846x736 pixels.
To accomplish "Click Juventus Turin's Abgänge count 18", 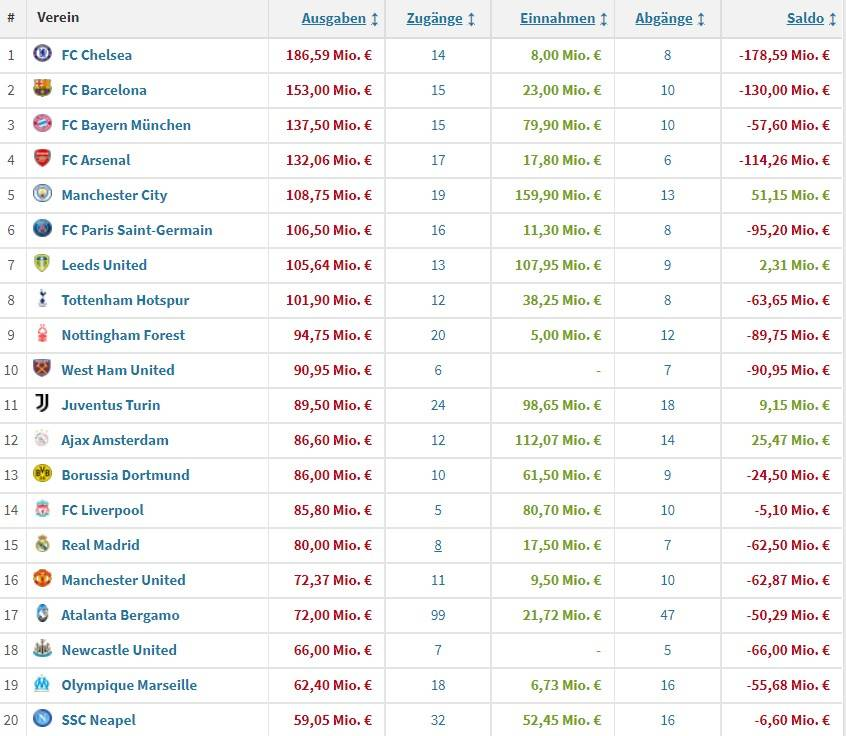I will coord(667,405).
